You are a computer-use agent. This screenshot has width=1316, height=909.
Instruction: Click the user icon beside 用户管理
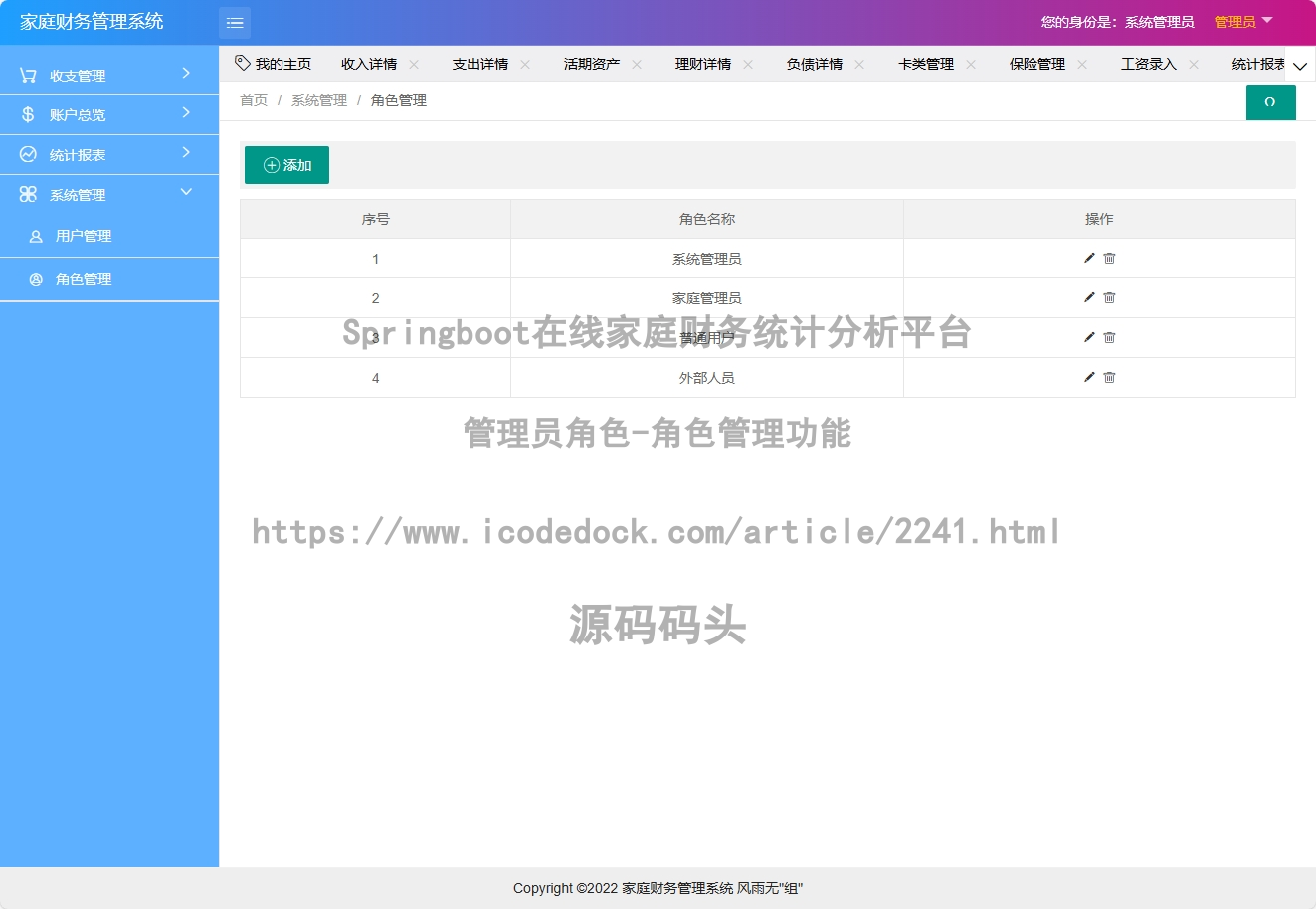pos(36,236)
